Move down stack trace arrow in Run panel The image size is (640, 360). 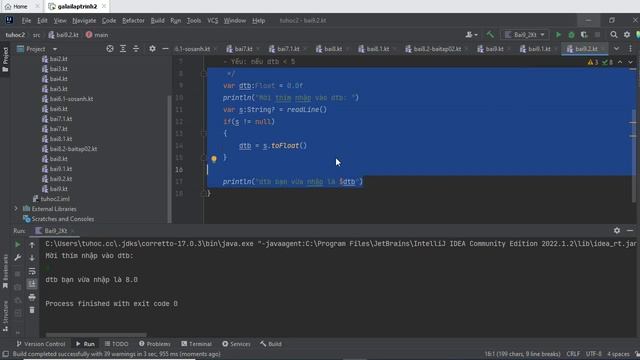pos(32,258)
